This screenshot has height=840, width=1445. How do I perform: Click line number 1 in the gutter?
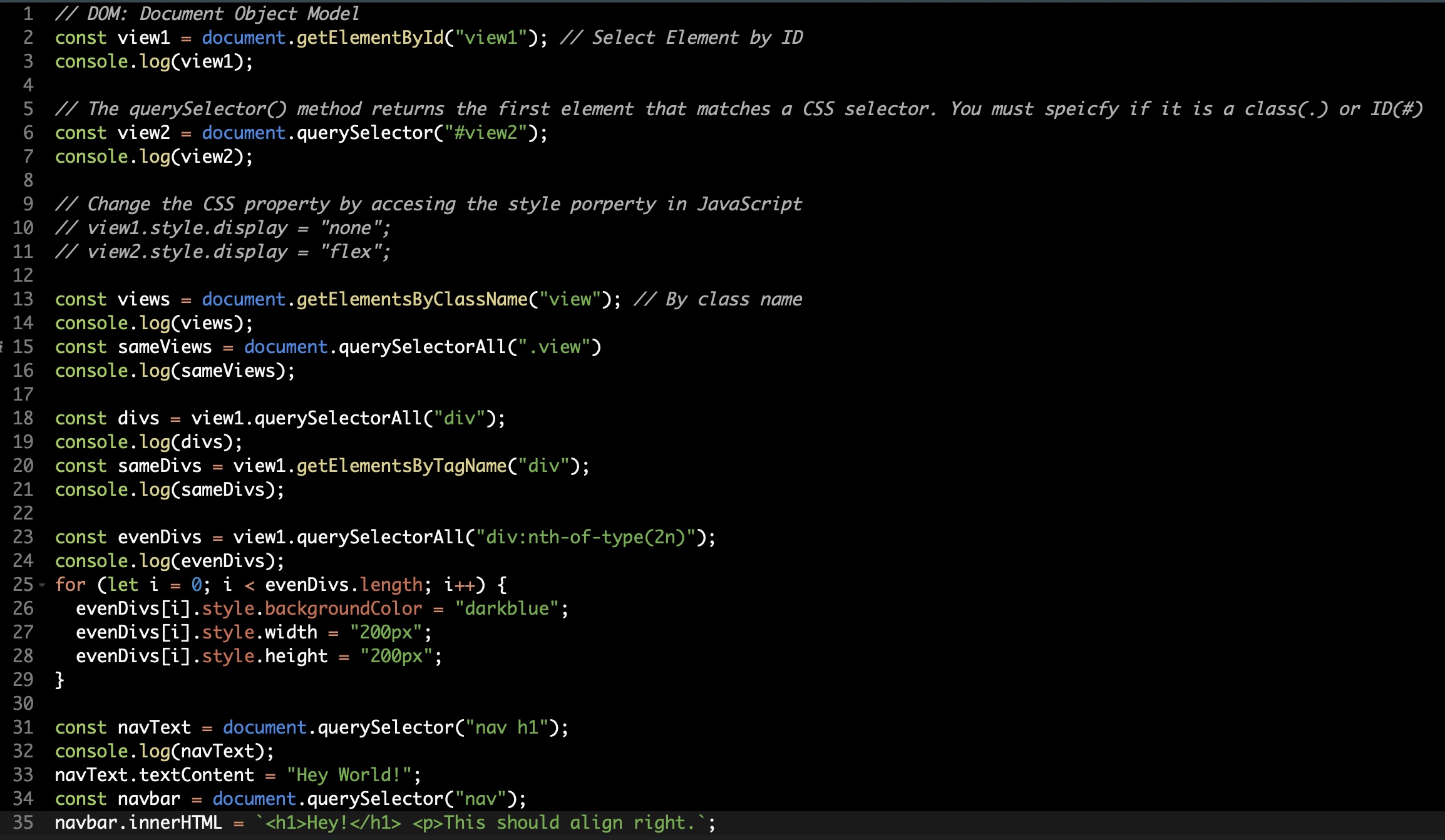click(x=28, y=14)
